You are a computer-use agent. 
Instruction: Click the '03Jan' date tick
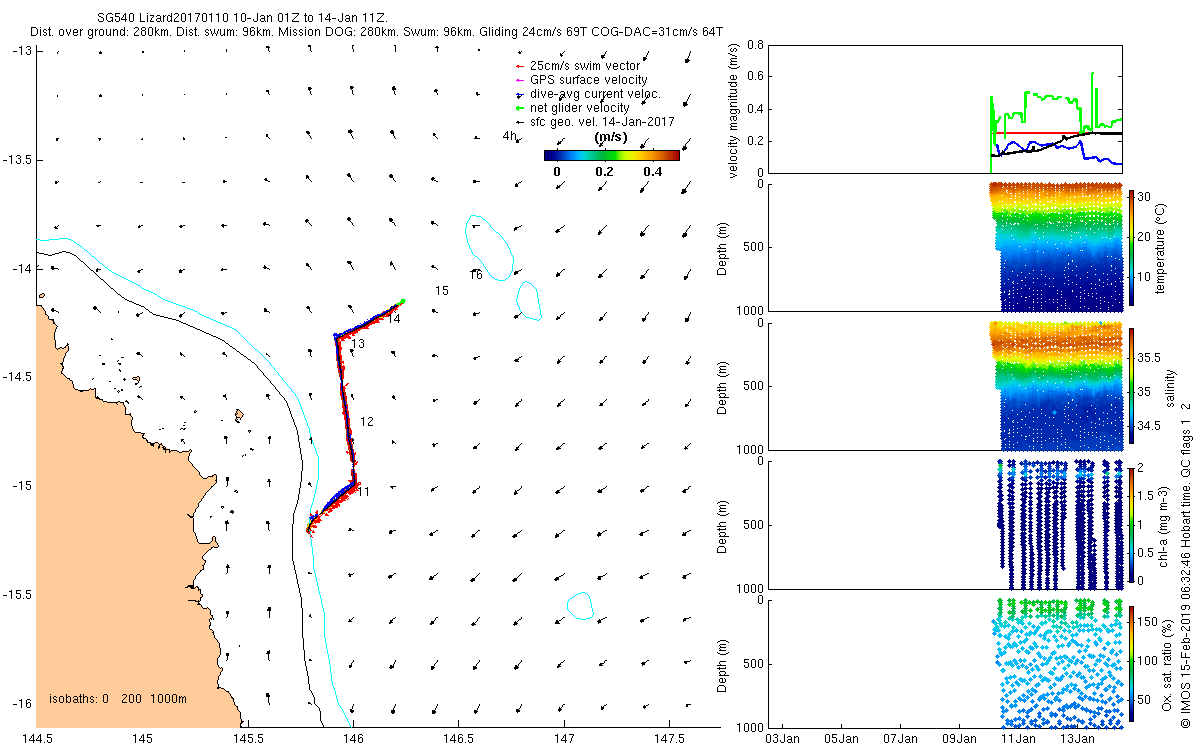(x=783, y=738)
